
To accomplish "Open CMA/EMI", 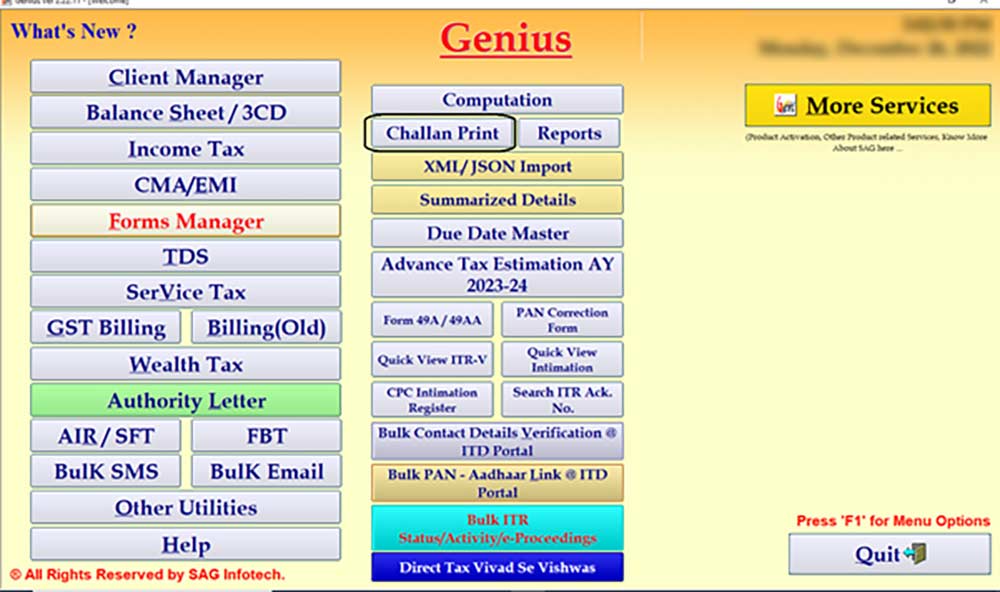I will 185,183.
